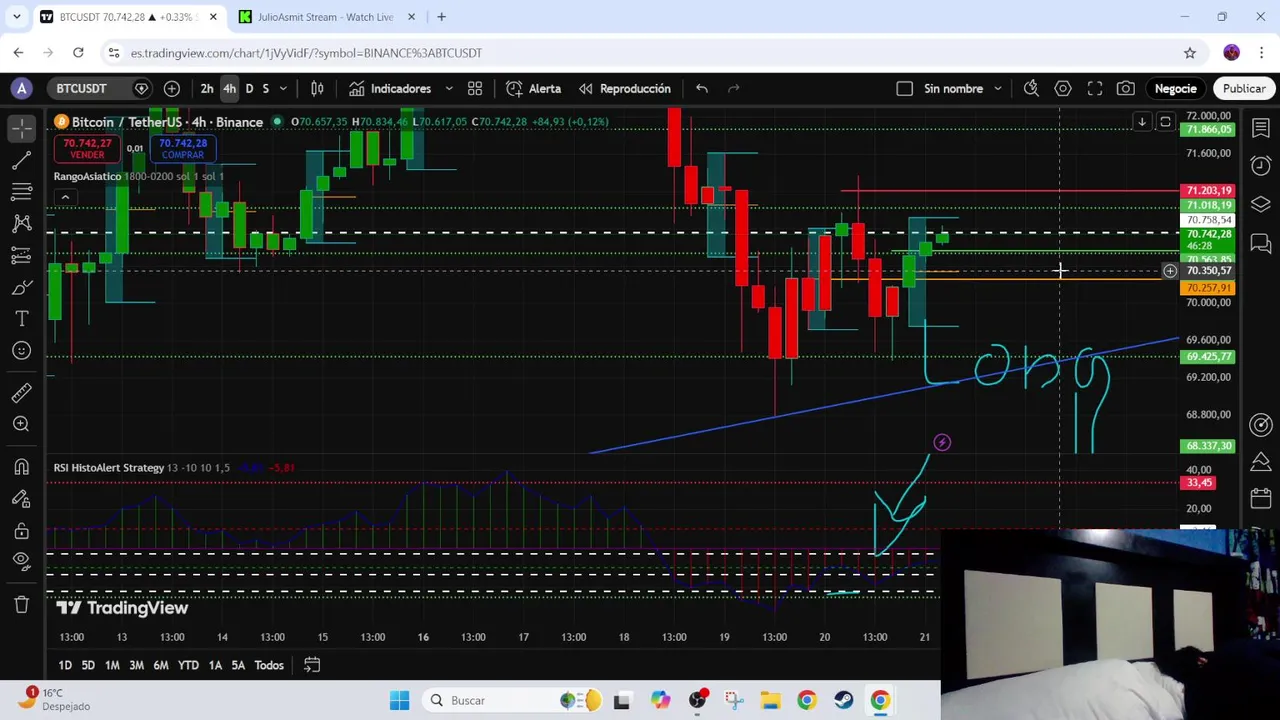Toggle auto-scale arrow button on chart

1142,122
